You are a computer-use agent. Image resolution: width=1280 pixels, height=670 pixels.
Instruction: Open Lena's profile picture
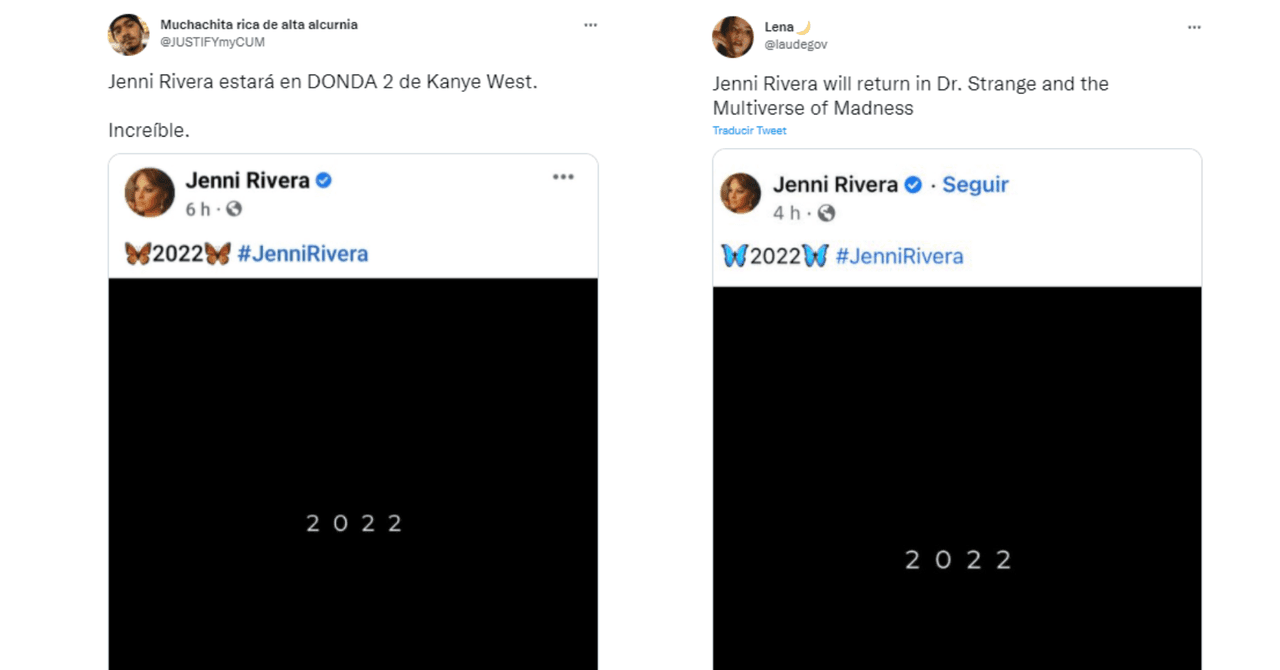coord(733,37)
